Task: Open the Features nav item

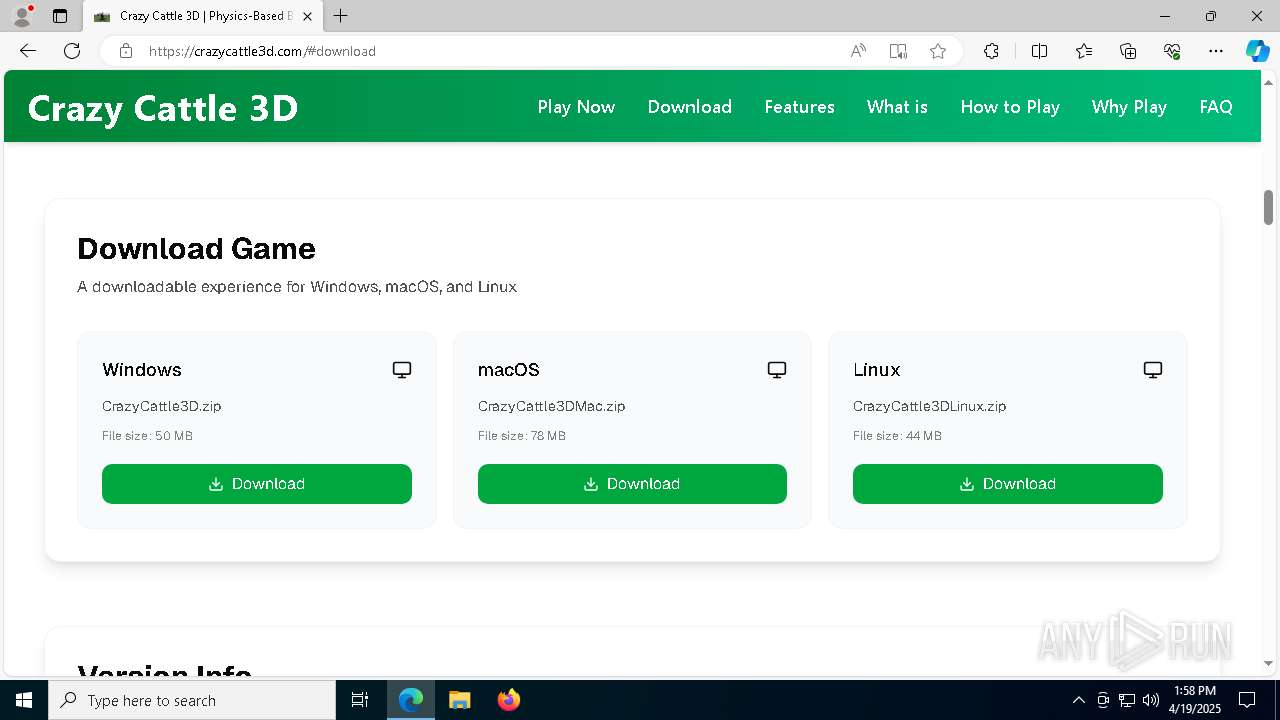Action: click(x=799, y=107)
